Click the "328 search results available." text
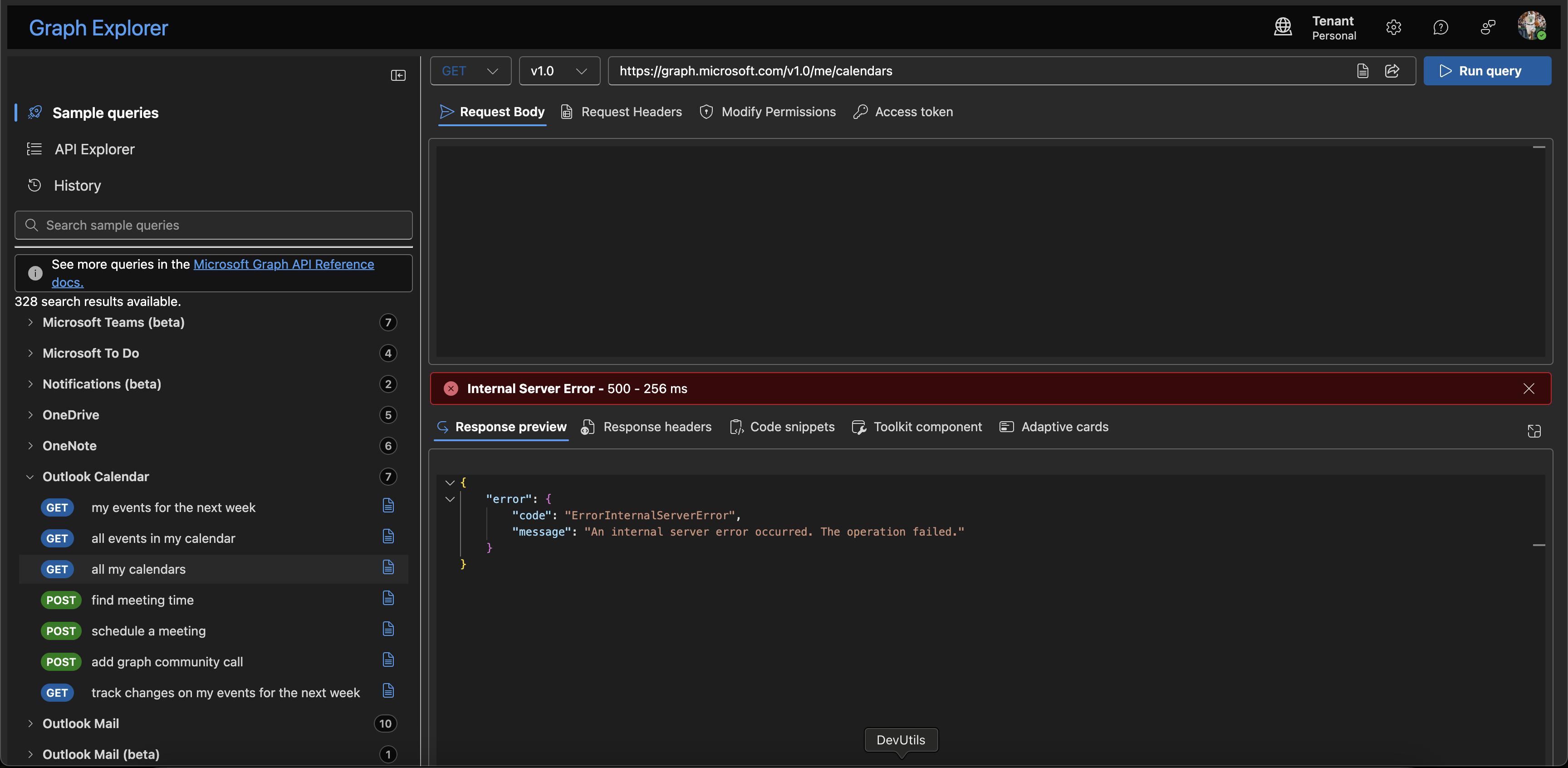 pyautogui.click(x=98, y=301)
